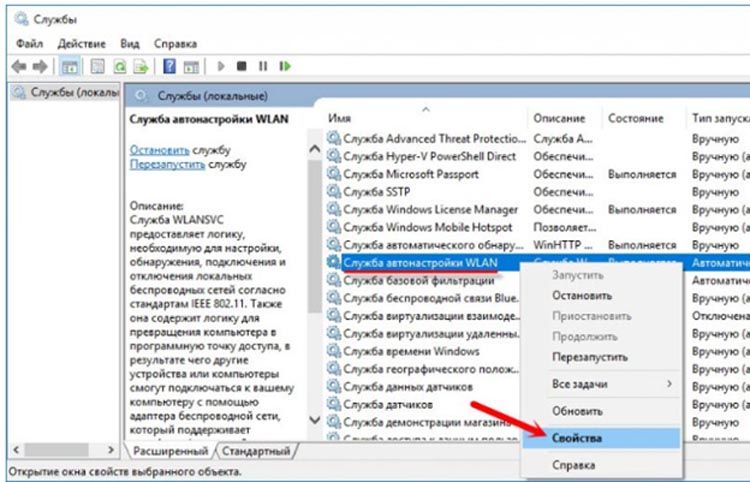The height and width of the screenshot is (482, 750).
Task: Click the Back arrow toolbar icon
Action: pos(19,66)
